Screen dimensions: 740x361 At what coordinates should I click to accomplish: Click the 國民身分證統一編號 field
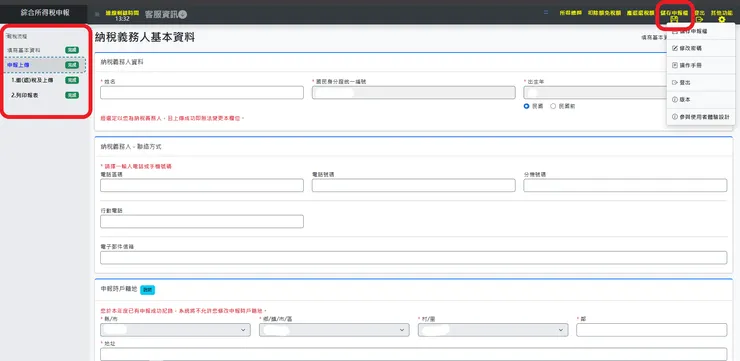413,92
